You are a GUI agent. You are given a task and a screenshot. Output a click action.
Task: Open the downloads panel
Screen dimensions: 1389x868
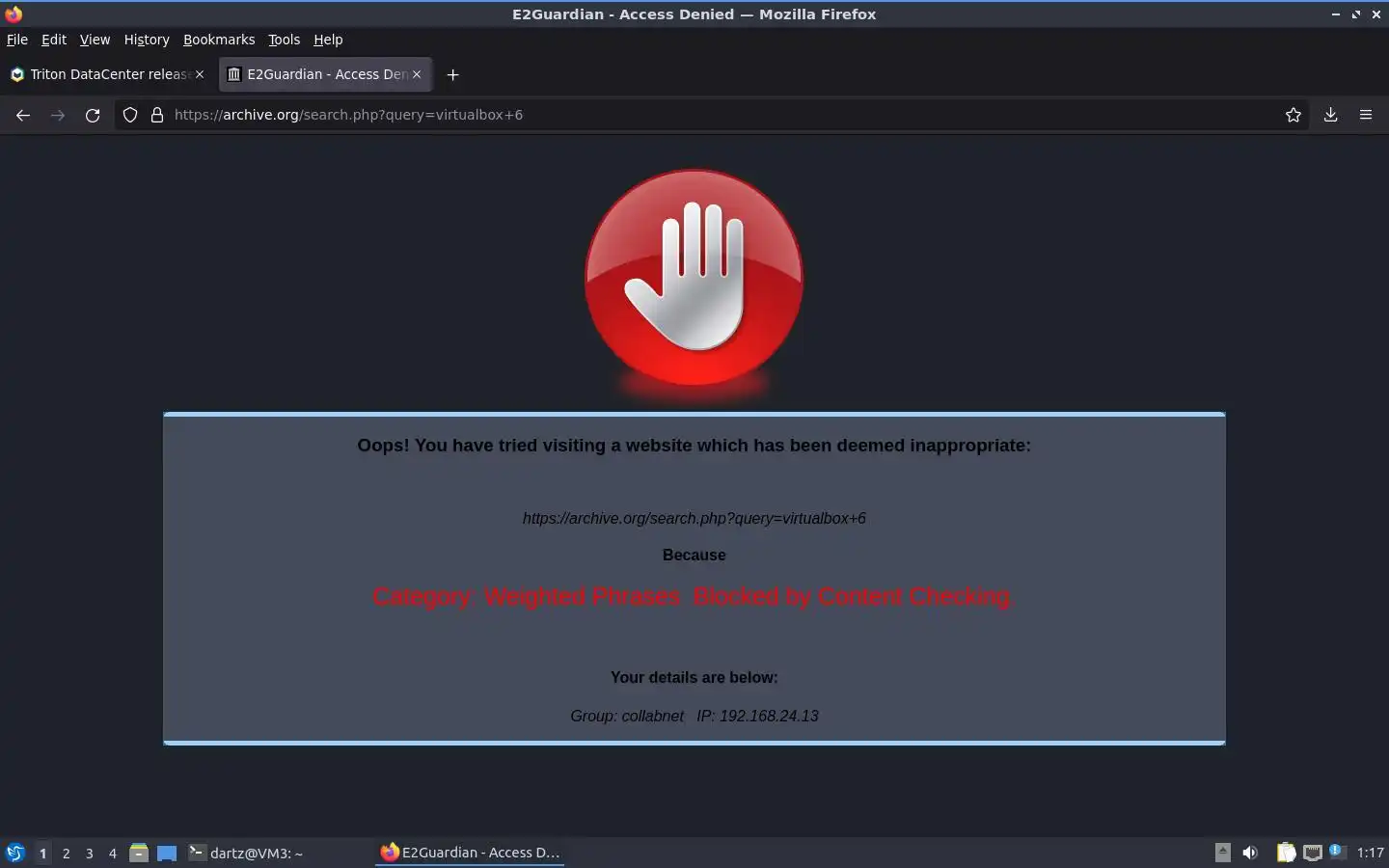tap(1331, 115)
